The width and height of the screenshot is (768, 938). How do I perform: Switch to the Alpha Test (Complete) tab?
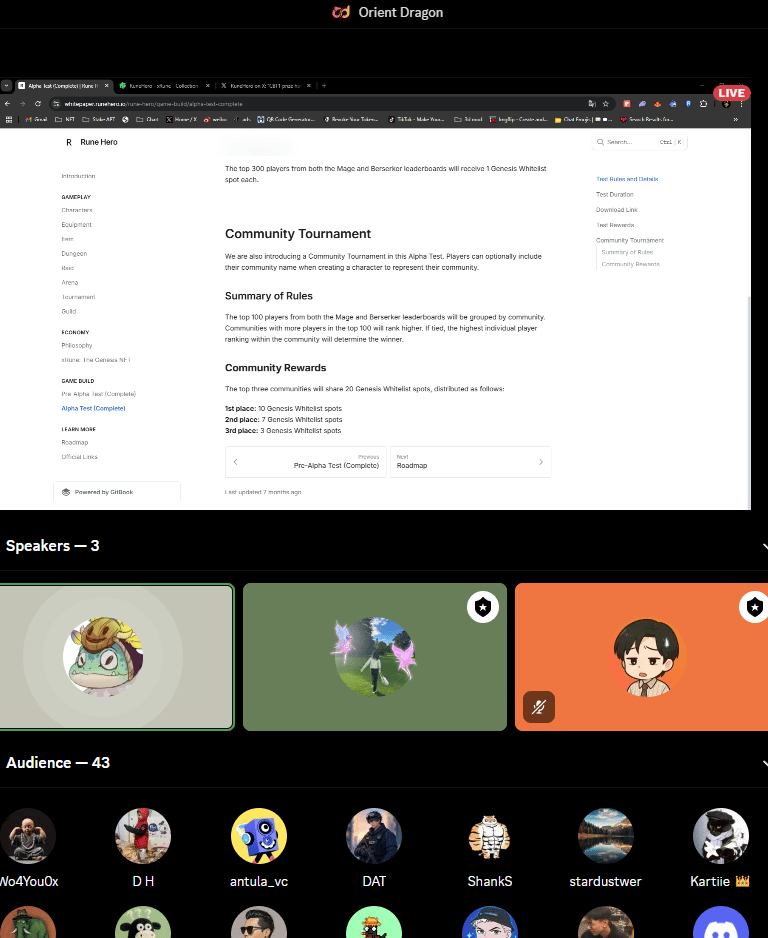pyautogui.click(x=63, y=86)
